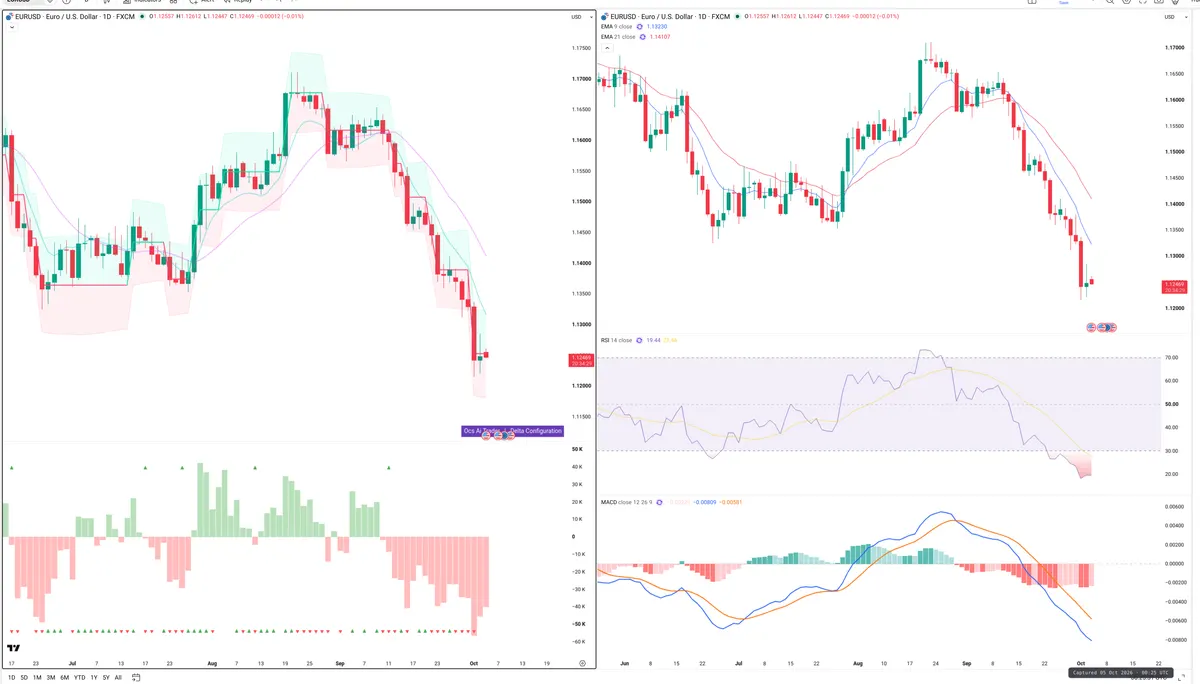Select the 1D time range
Viewport: 1200px width, 684px height.
(10, 677)
